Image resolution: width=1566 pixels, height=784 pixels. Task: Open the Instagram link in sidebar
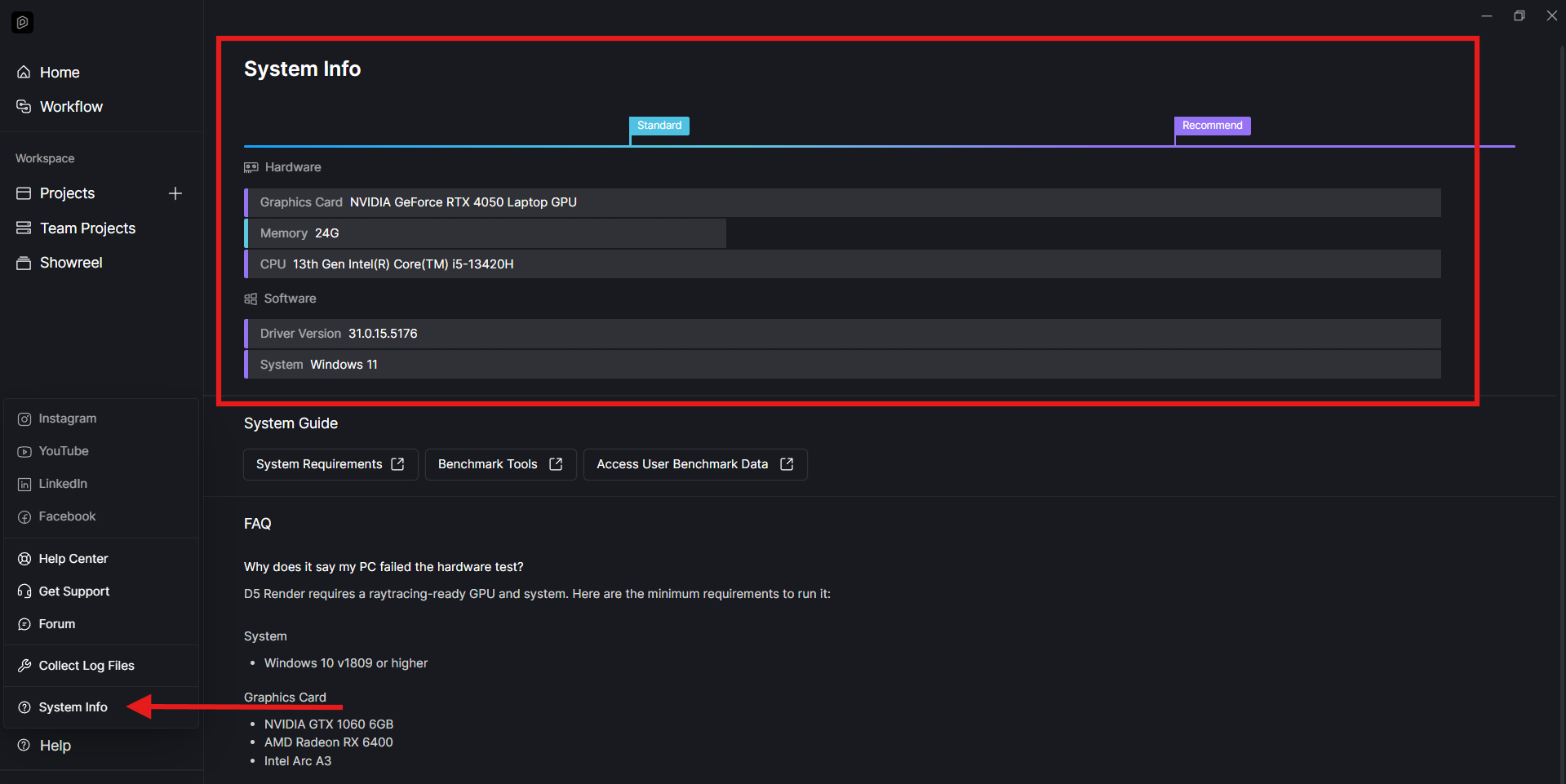67,419
